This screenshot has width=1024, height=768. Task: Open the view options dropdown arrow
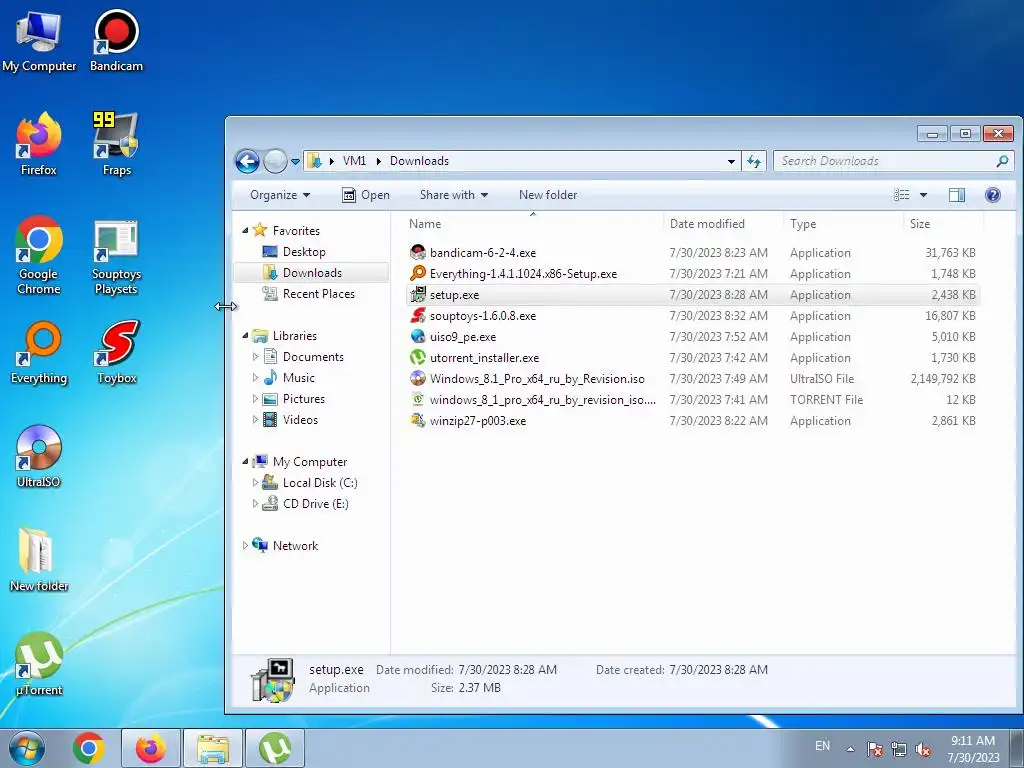coord(923,195)
